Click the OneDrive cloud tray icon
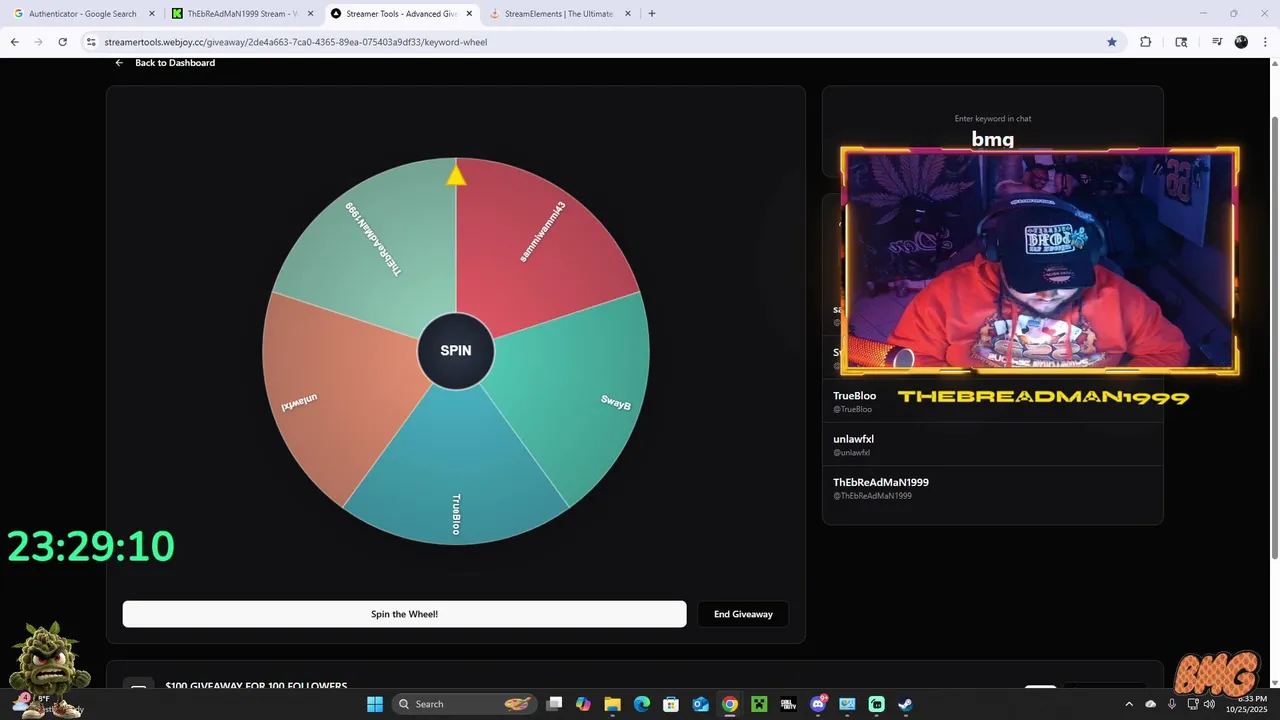The width and height of the screenshot is (1280, 720). click(x=1151, y=704)
